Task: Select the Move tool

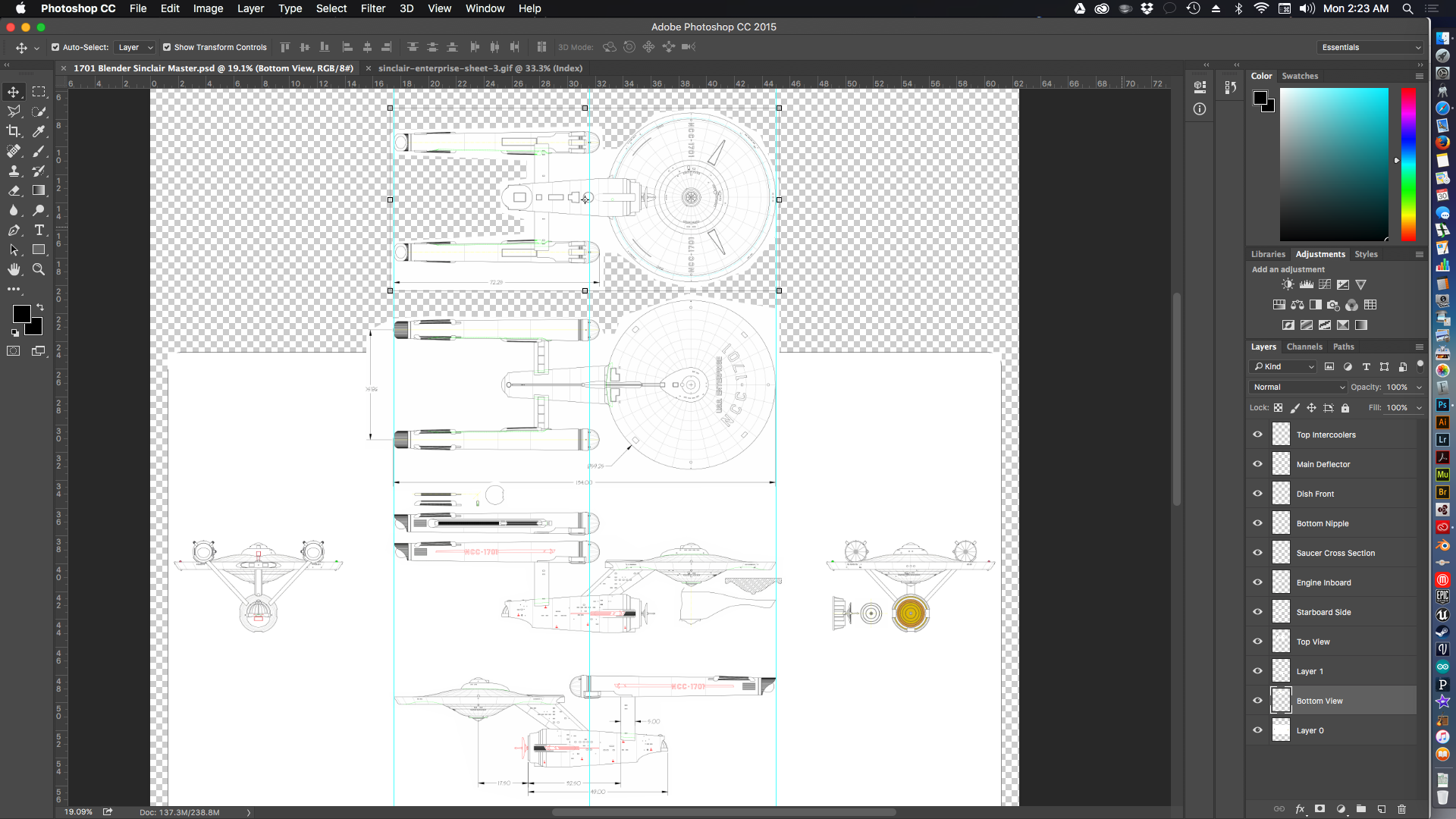Action: (14, 92)
